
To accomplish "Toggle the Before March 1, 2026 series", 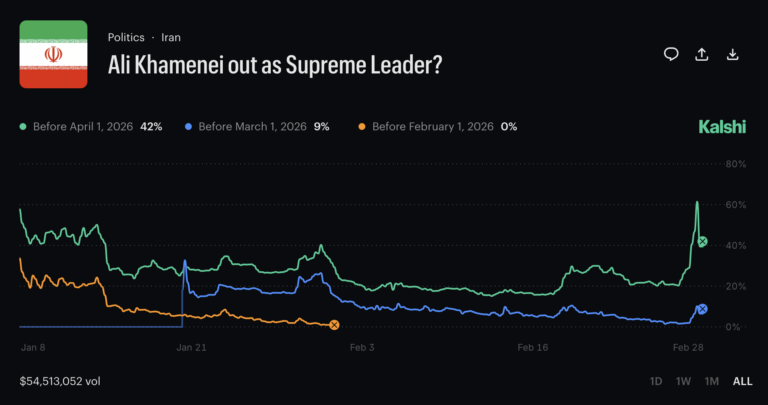I will coord(256,127).
